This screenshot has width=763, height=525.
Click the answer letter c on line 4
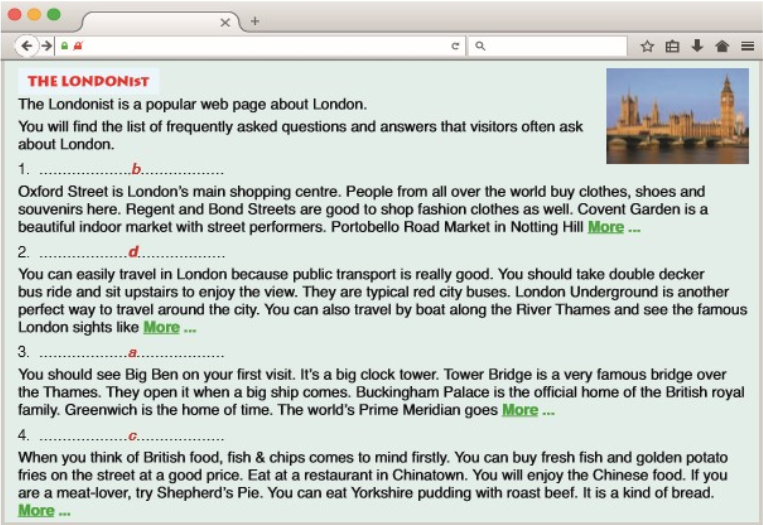click(x=132, y=435)
